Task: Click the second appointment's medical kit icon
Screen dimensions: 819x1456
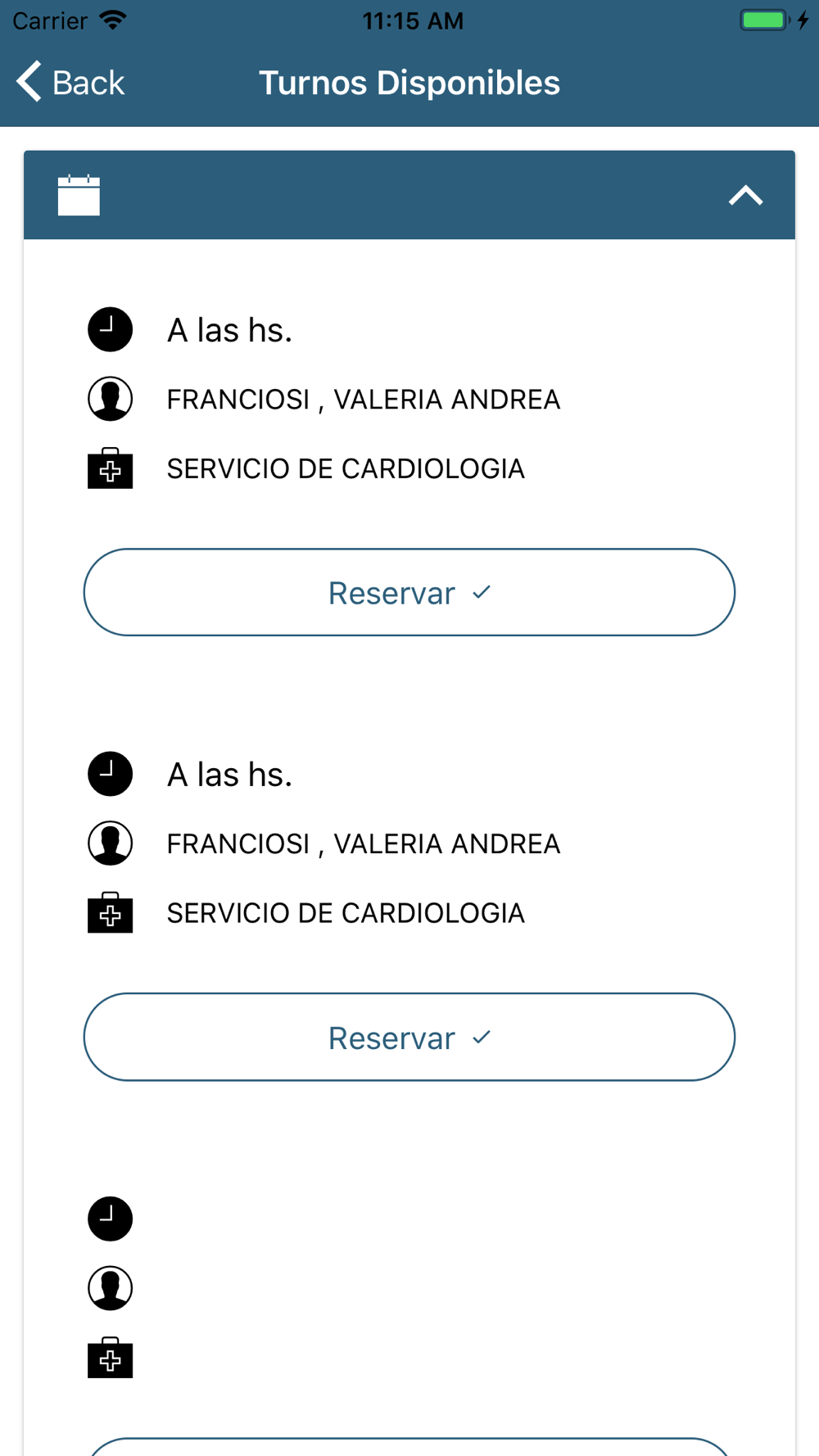Action: click(110, 913)
